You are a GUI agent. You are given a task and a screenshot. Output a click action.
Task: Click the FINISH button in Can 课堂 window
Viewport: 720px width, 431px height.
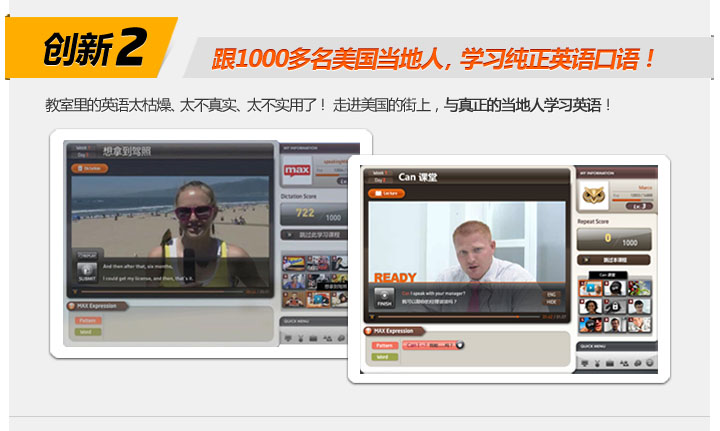(x=384, y=297)
